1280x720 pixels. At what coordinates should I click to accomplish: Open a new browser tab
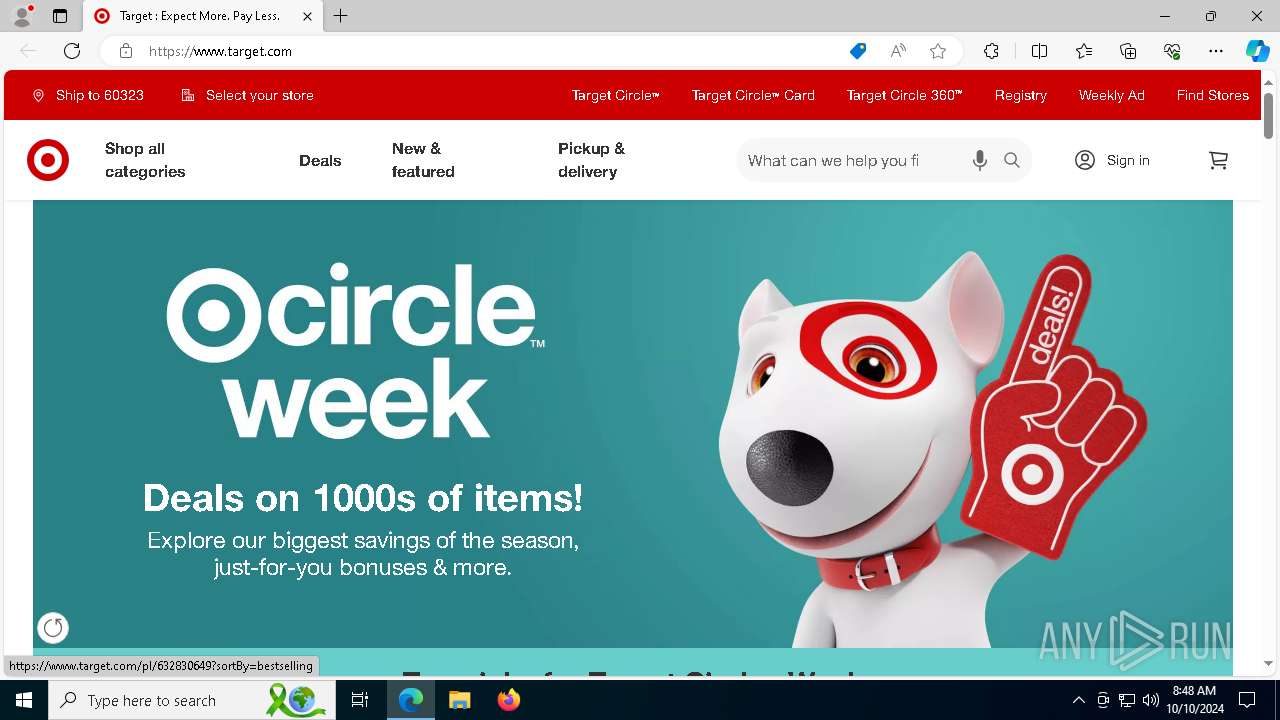coord(340,16)
